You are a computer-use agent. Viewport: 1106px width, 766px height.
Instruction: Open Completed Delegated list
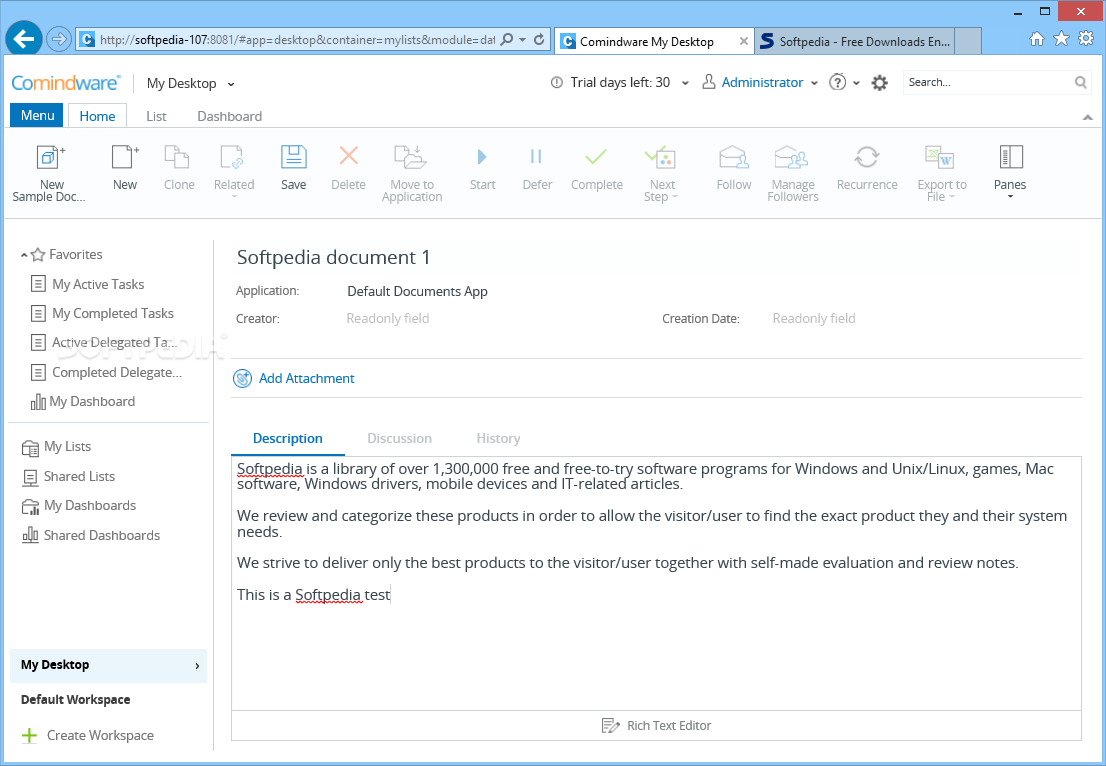(107, 372)
